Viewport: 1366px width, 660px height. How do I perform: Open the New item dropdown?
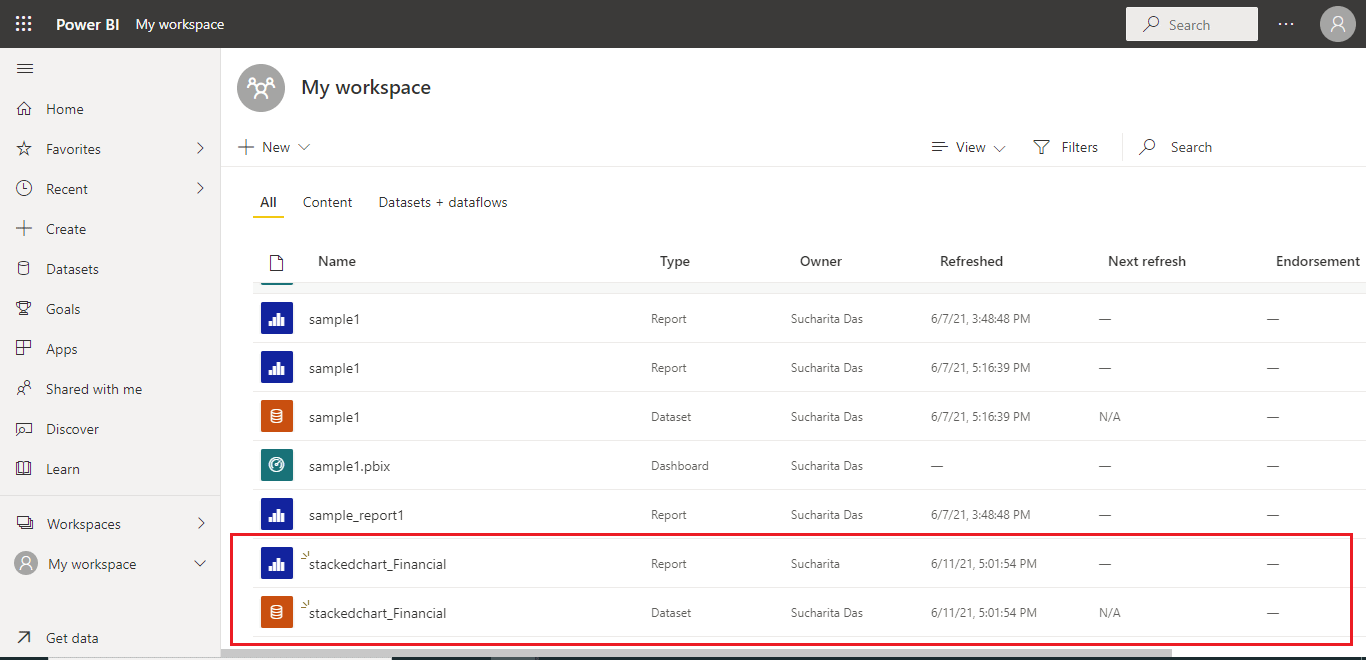pyautogui.click(x=275, y=147)
